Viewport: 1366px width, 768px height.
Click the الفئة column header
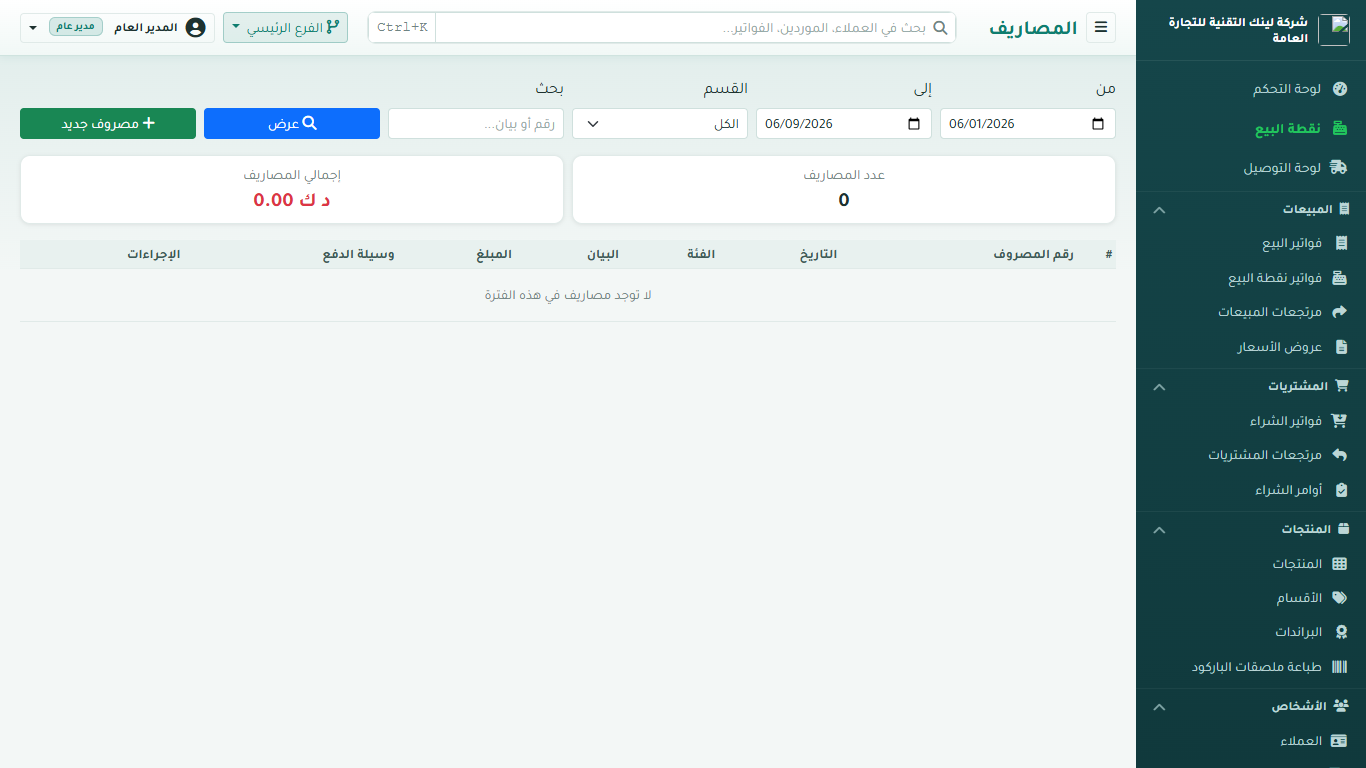pyautogui.click(x=701, y=254)
